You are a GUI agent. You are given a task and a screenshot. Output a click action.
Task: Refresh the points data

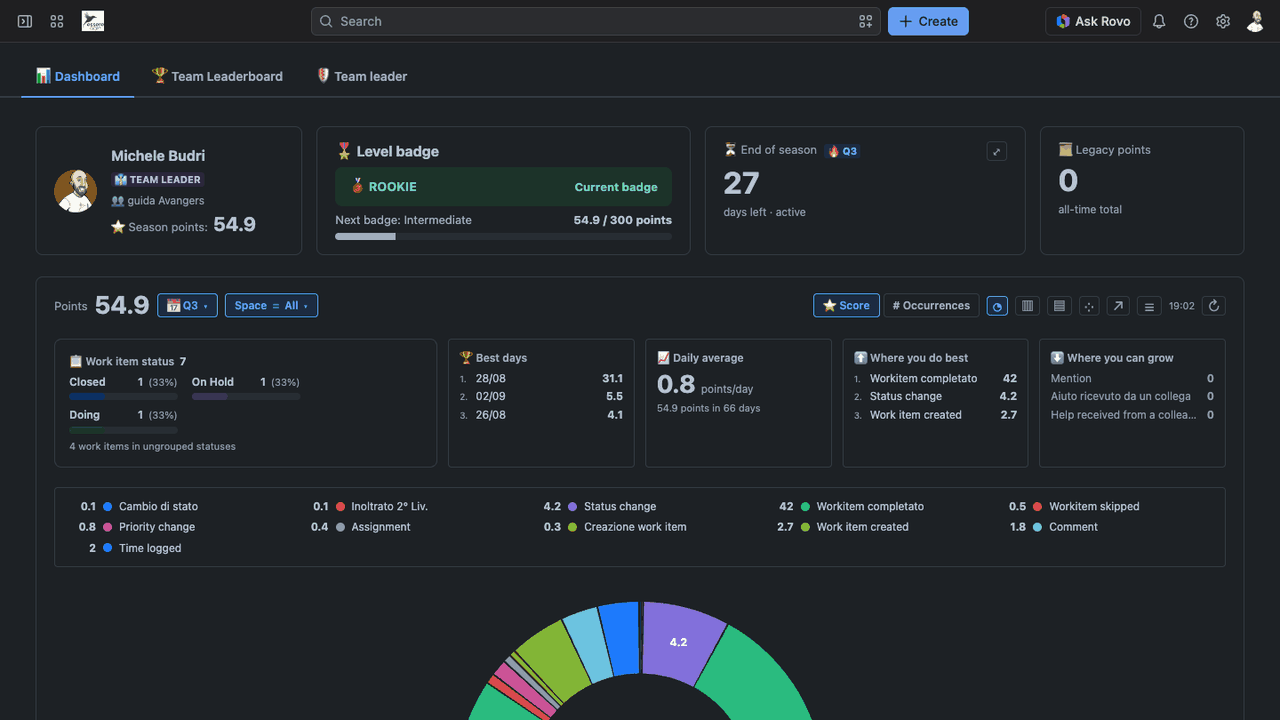click(1214, 306)
